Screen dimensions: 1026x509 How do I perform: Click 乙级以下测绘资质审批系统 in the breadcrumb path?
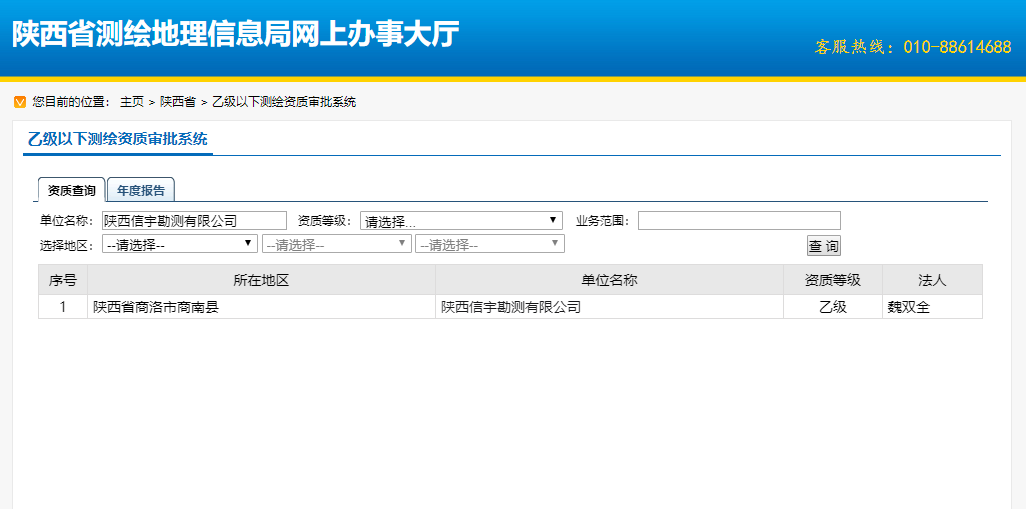click(283, 102)
